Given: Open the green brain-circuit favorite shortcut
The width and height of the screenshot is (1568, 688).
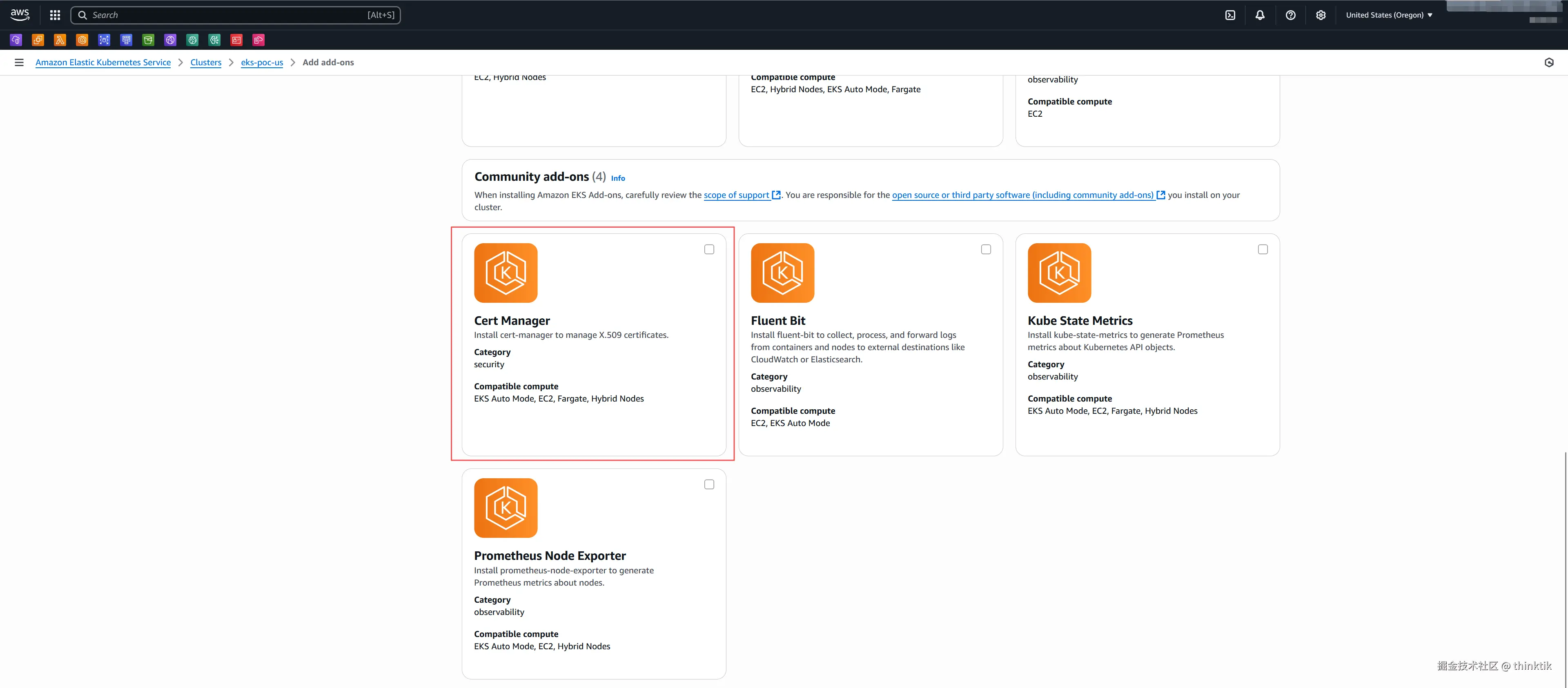Looking at the screenshot, I should click(214, 40).
